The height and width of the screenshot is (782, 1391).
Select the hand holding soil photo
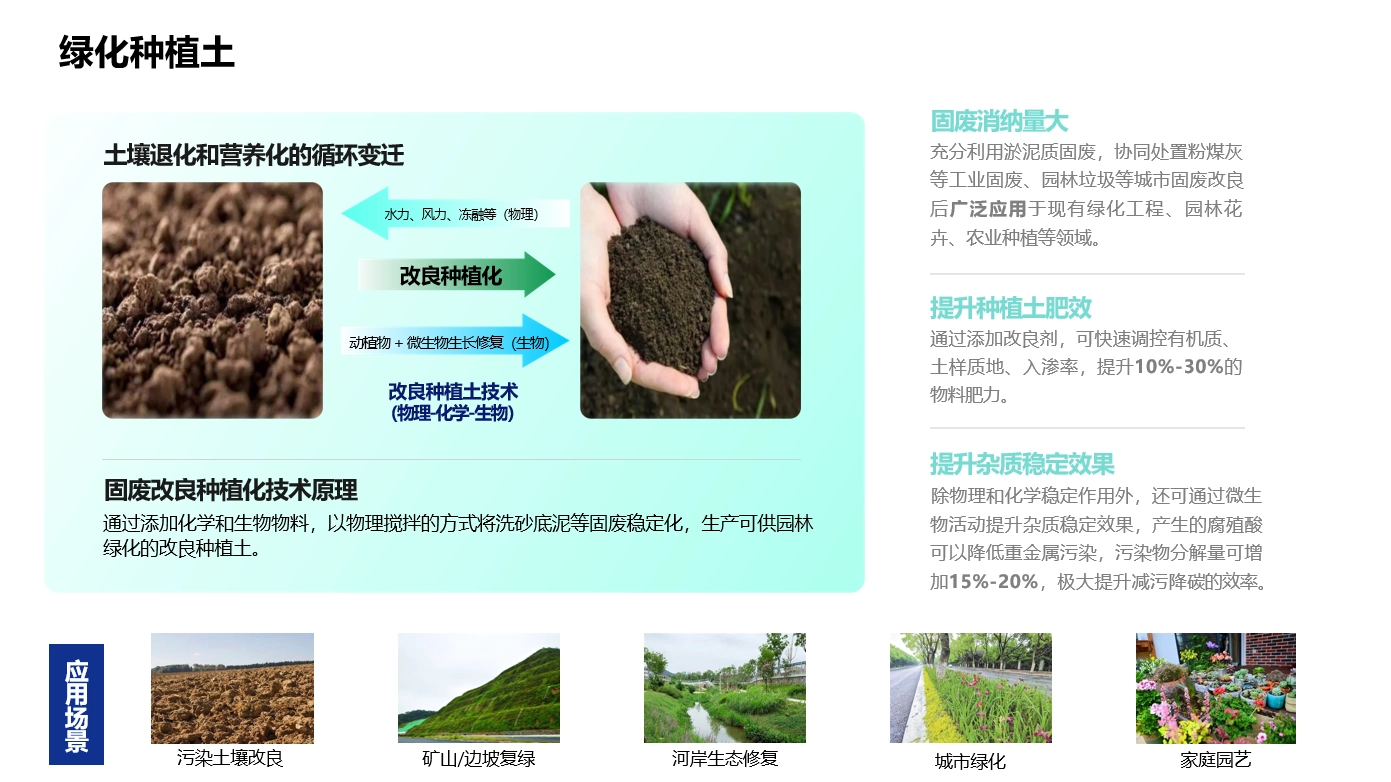point(690,300)
